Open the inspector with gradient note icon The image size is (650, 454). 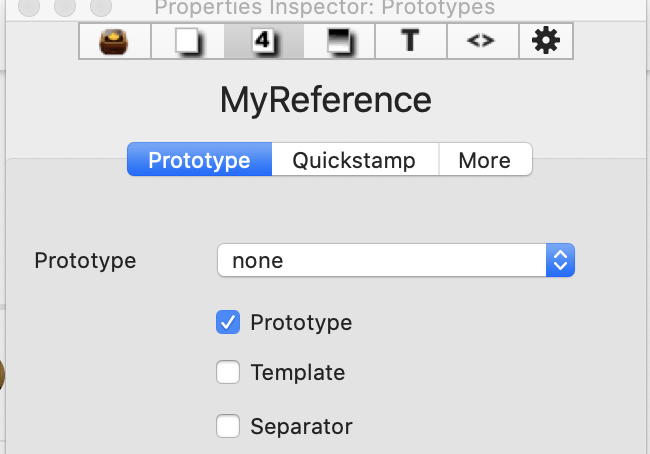coord(339,41)
